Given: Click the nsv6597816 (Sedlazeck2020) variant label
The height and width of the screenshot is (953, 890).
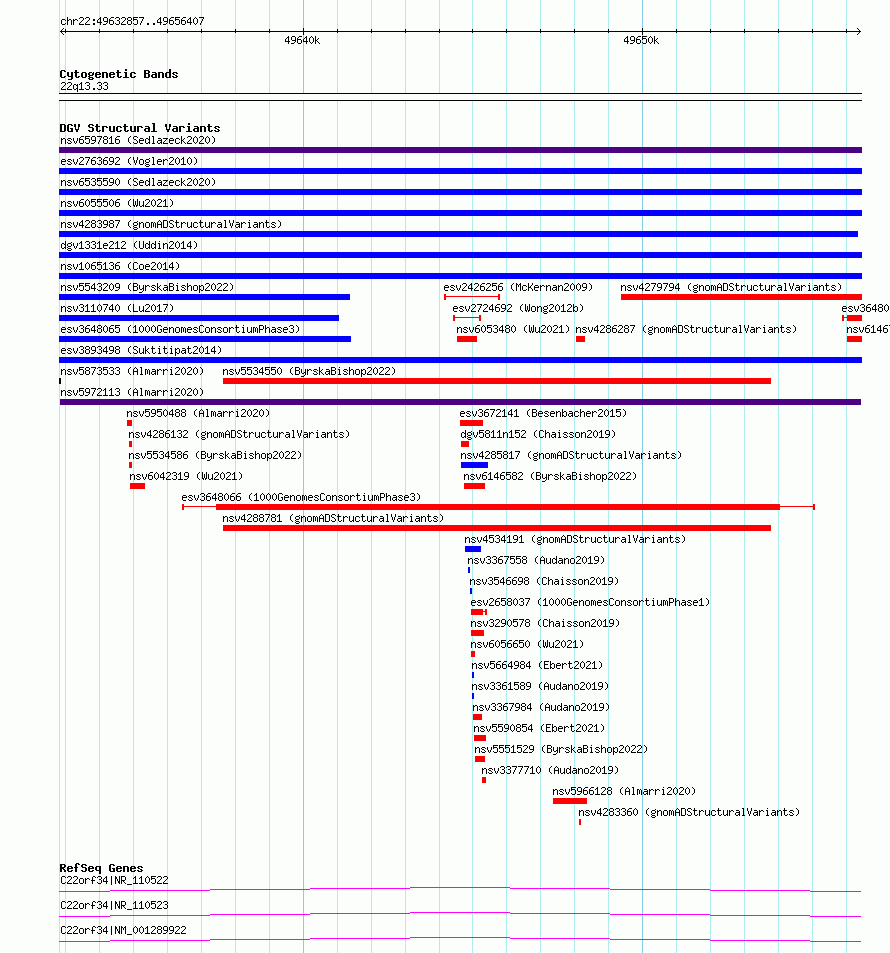Looking at the screenshot, I should coord(138,140).
